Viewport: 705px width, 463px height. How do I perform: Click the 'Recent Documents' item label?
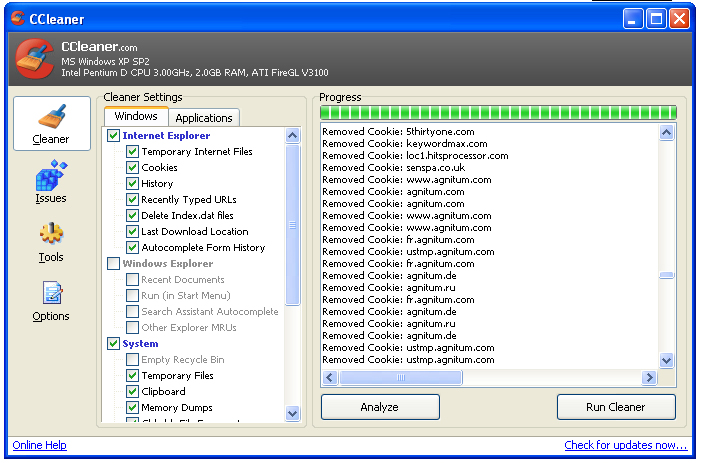[183, 280]
